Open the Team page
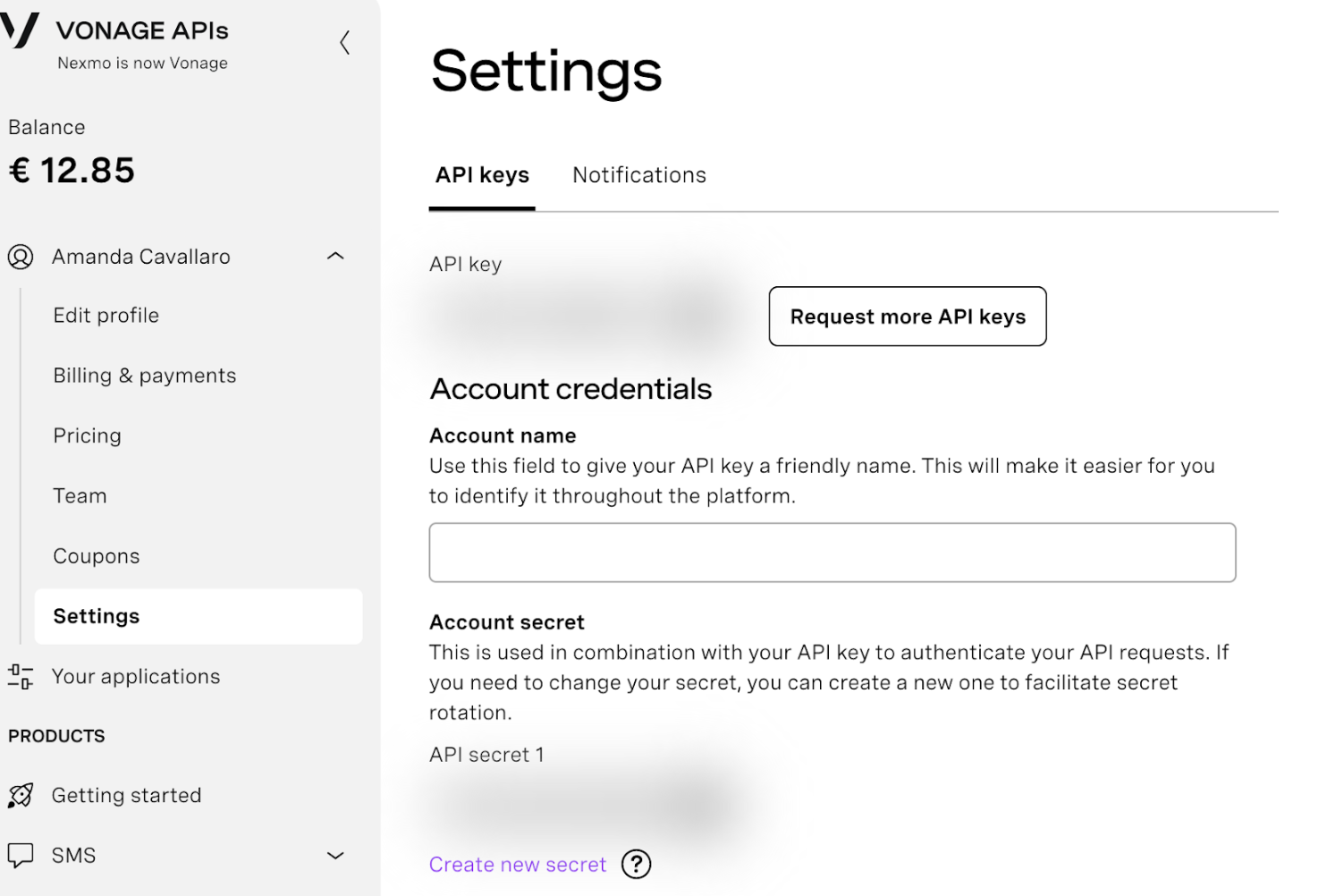Image resolution: width=1327 pixels, height=896 pixels. (80, 496)
